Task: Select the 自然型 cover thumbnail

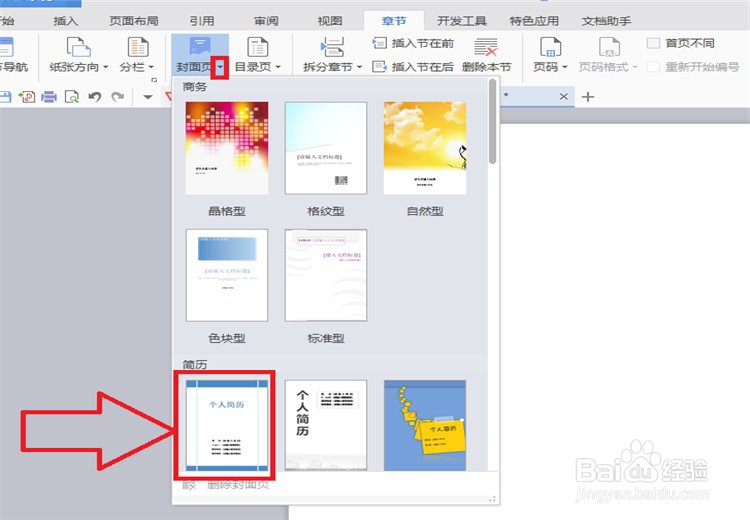Action: (425, 148)
